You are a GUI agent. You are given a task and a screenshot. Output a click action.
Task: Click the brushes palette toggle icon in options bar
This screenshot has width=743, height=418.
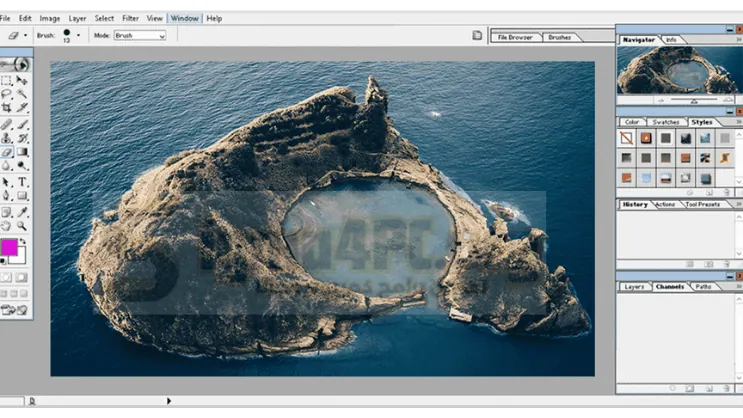point(477,36)
